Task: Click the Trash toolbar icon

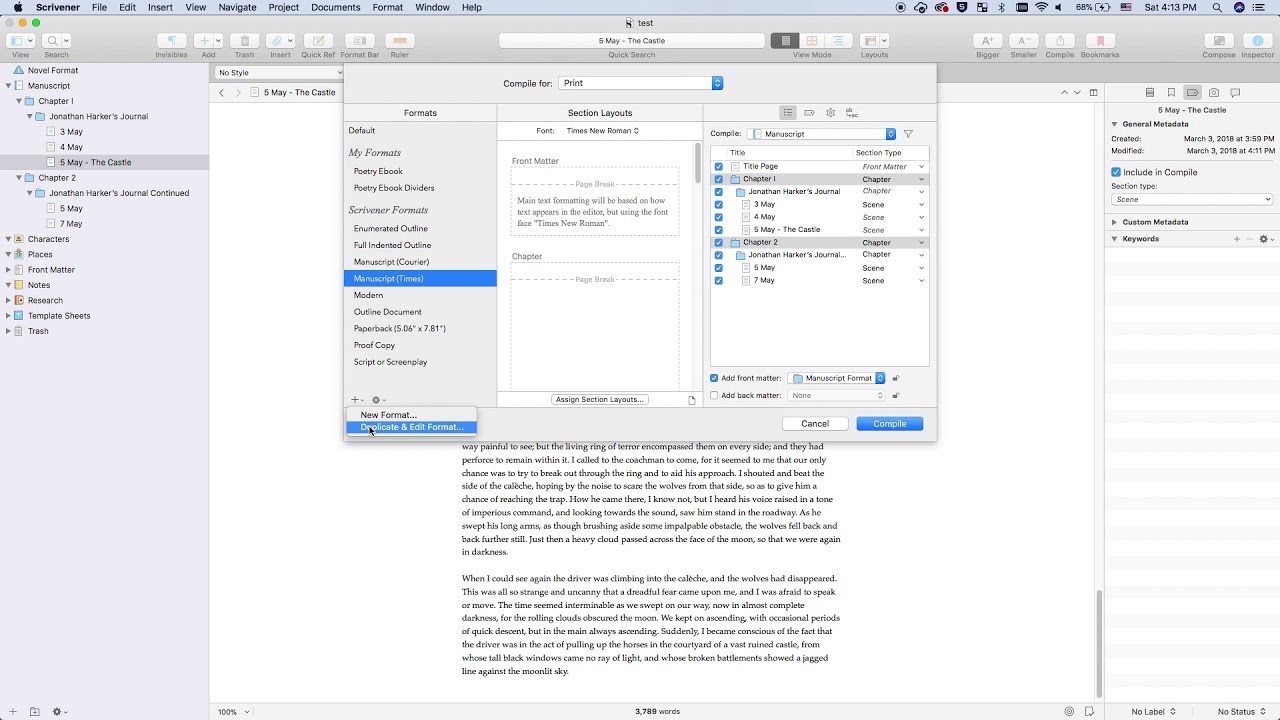Action: 244,41
